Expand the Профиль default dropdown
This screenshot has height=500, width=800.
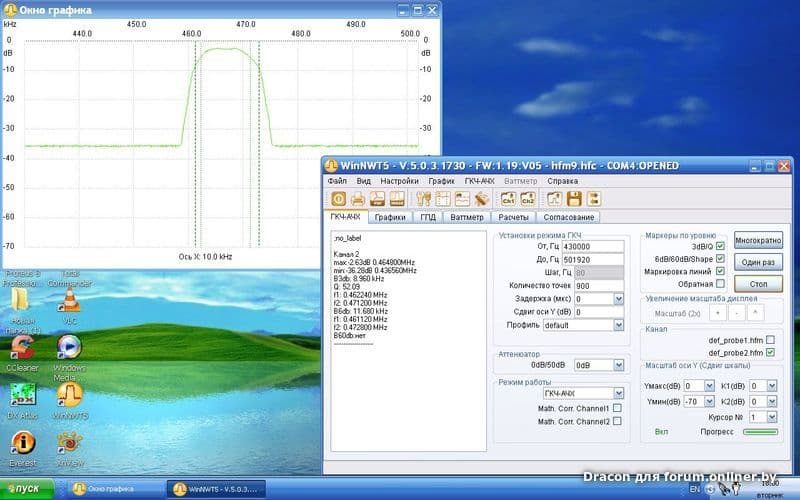tap(618, 325)
